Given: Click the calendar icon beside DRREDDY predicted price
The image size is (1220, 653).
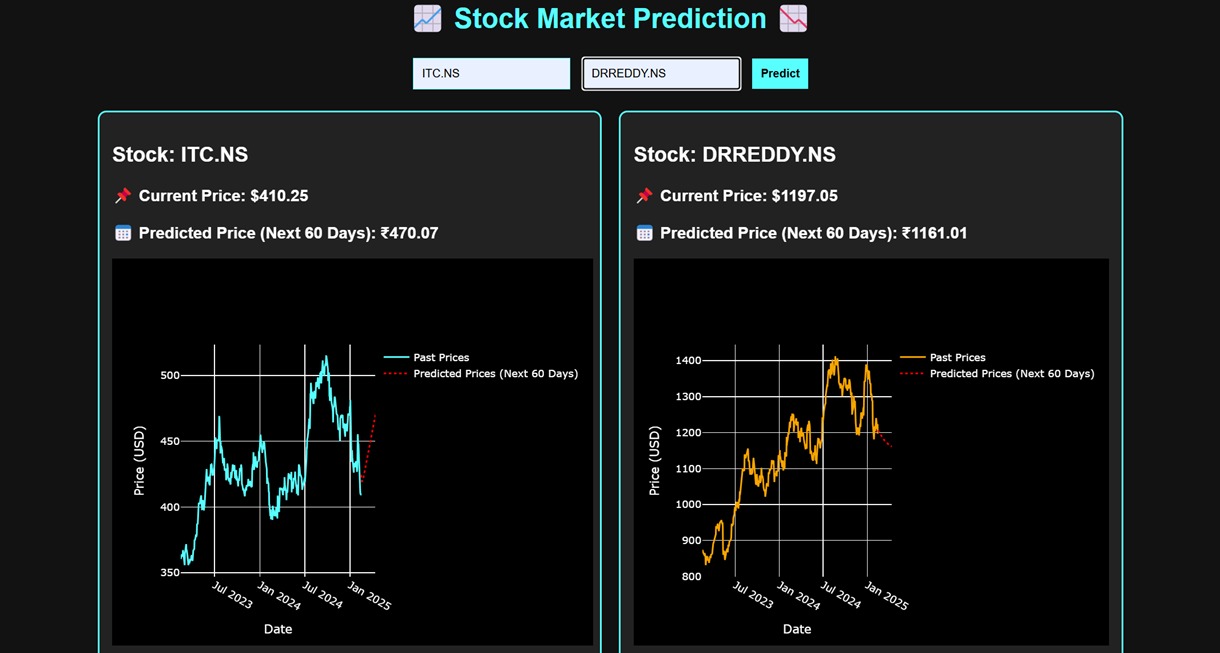Looking at the screenshot, I should 644,232.
